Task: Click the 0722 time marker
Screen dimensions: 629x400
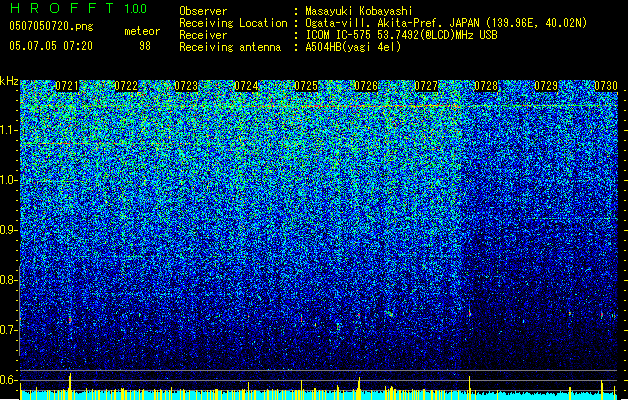Action: tap(126, 86)
